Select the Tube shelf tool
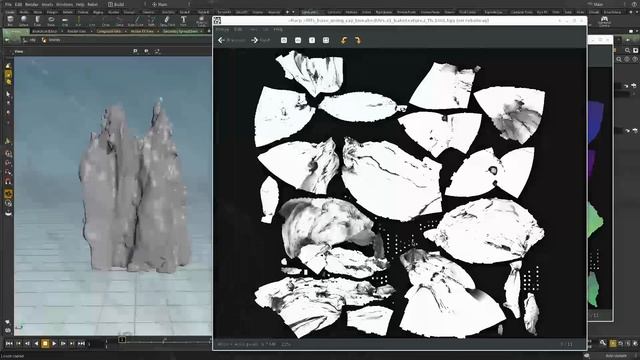640x360 pixels. 37,21
